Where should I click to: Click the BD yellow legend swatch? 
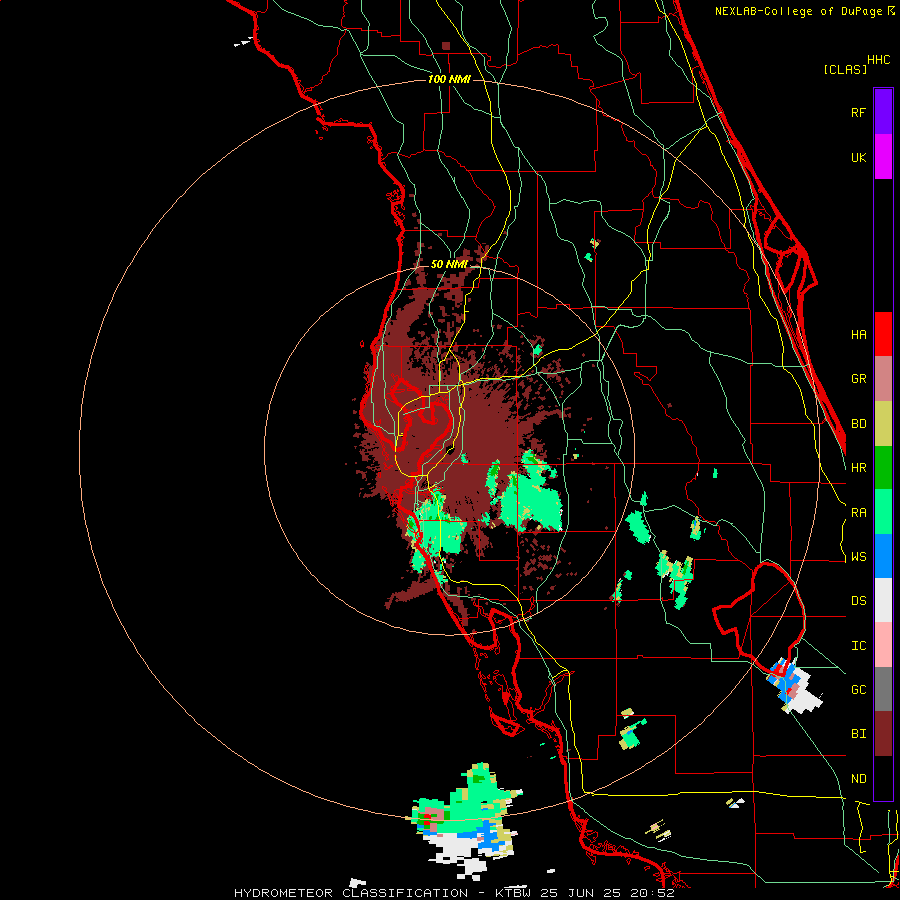pos(883,424)
